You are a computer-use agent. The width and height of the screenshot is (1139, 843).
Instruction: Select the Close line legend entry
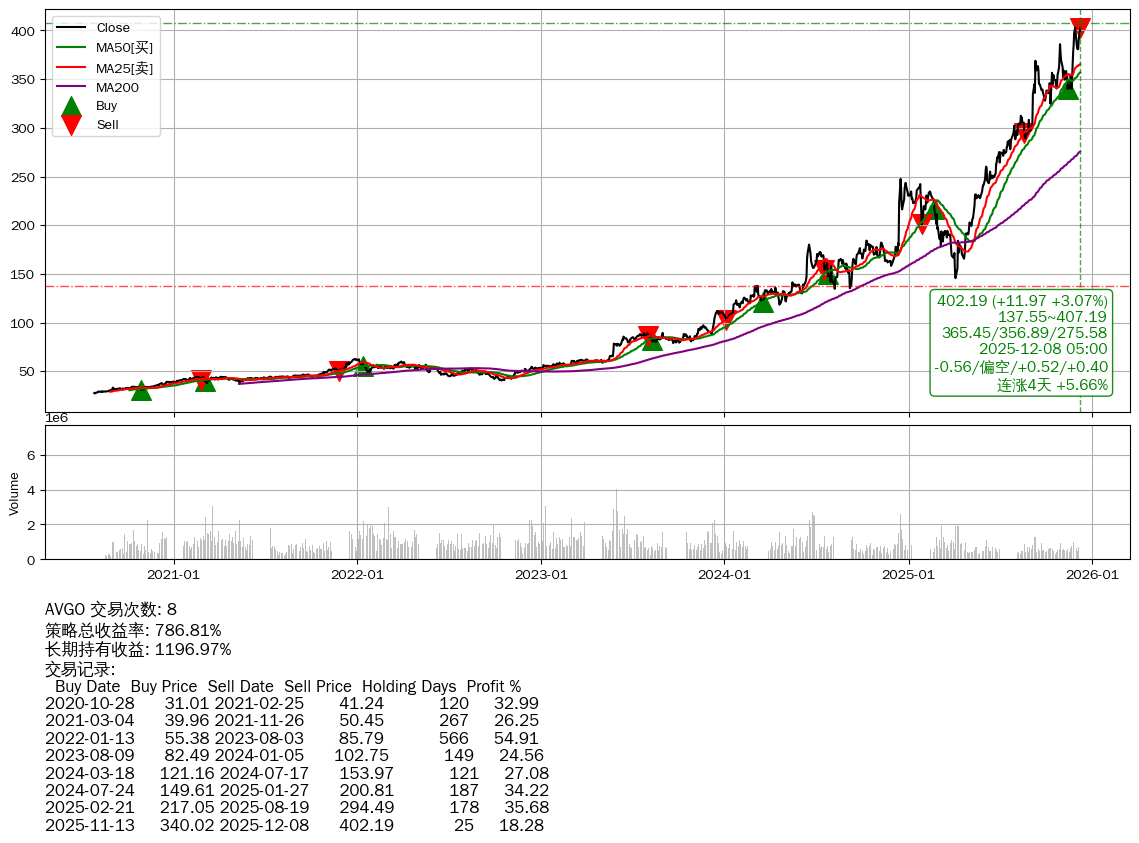pos(113,28)
